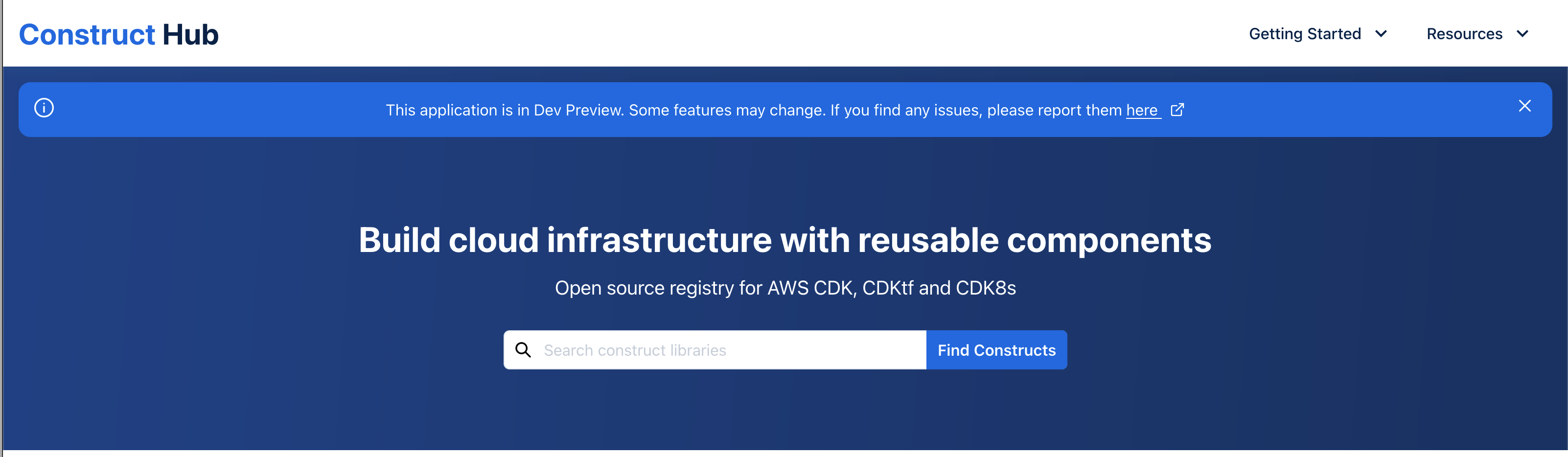Select the magnifying glass search icon

pos(524,350)
